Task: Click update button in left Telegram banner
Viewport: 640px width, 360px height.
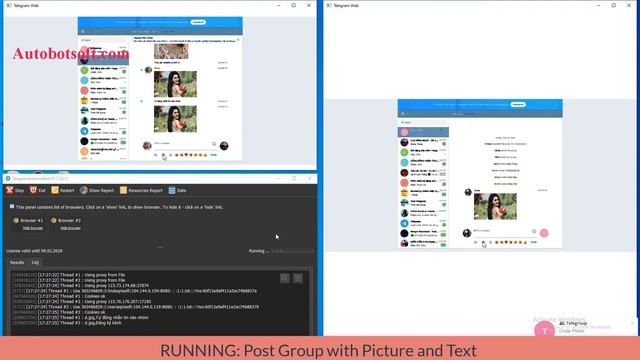Action: pos(198,22)
